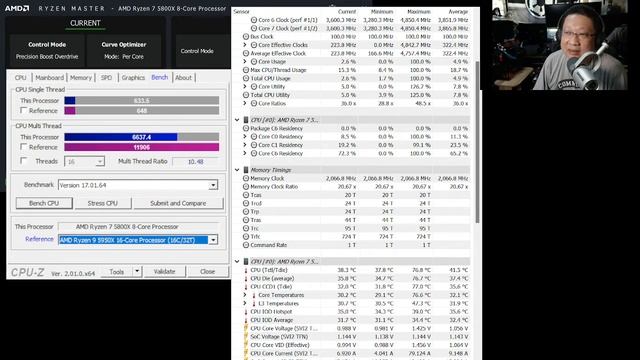This screenshot has height=360, width=640.
Task: Click the Trcd timing icon
Action: pos(246,203)
